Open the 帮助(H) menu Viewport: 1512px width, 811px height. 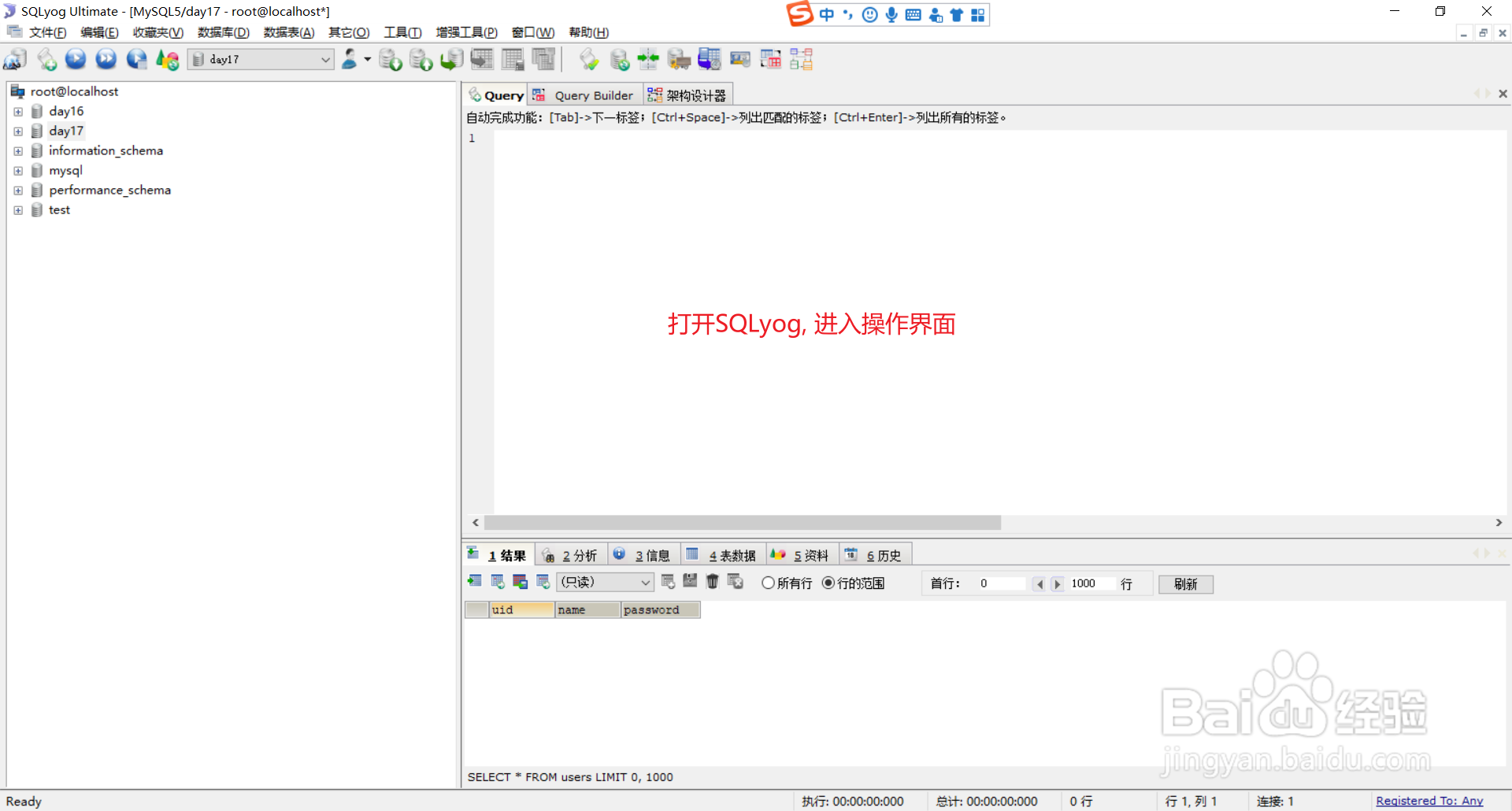click(x=589, y=32)
